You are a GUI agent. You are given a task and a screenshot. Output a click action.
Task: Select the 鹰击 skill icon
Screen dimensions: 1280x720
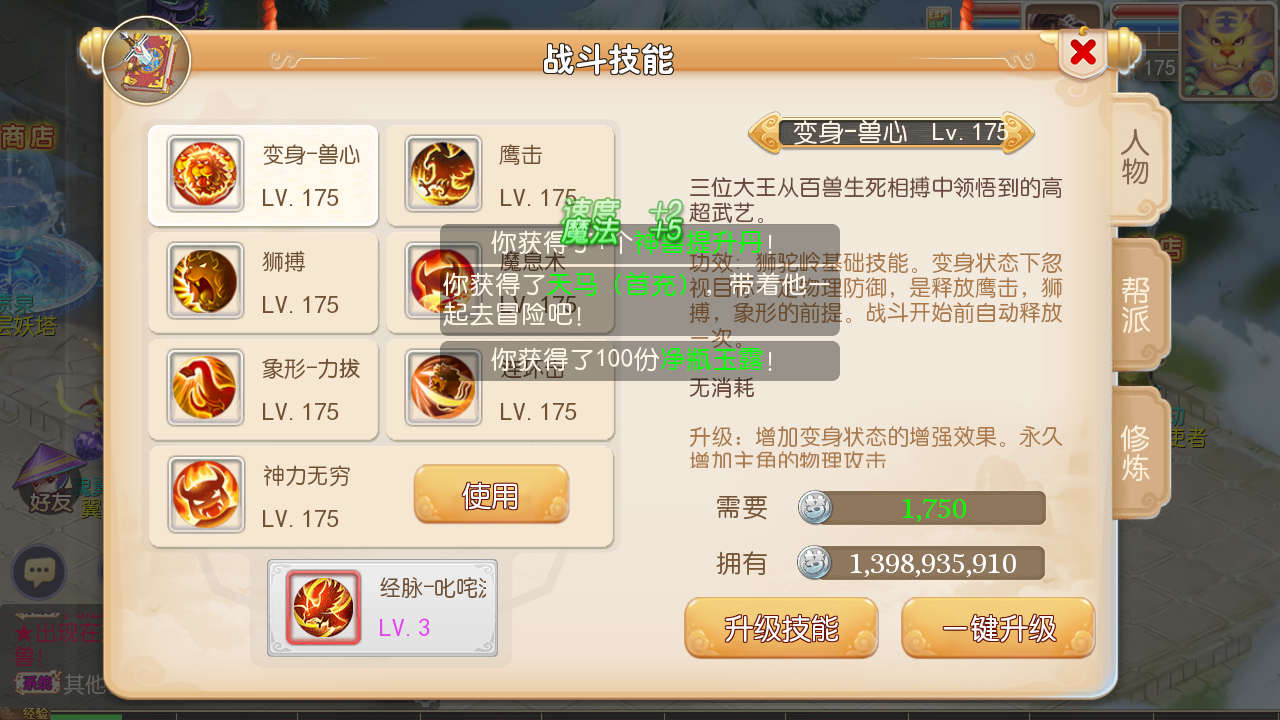click(x=443, y=174)
